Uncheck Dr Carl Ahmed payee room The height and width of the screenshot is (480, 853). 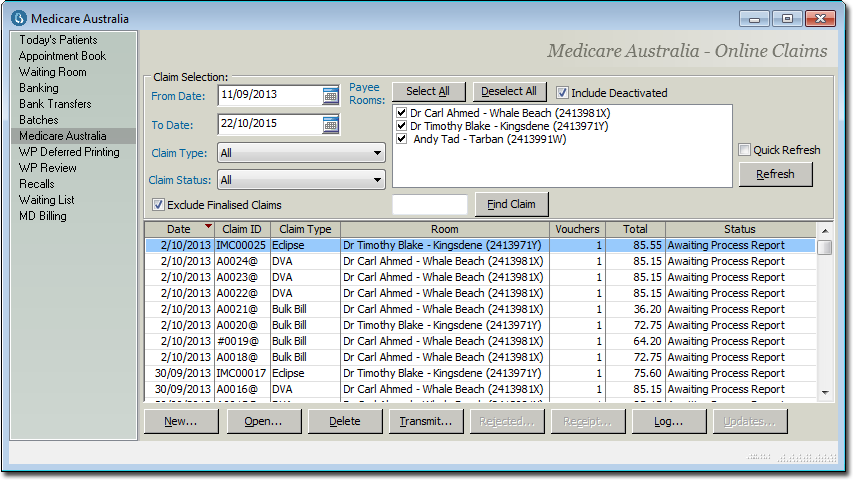tap(401, 113)
